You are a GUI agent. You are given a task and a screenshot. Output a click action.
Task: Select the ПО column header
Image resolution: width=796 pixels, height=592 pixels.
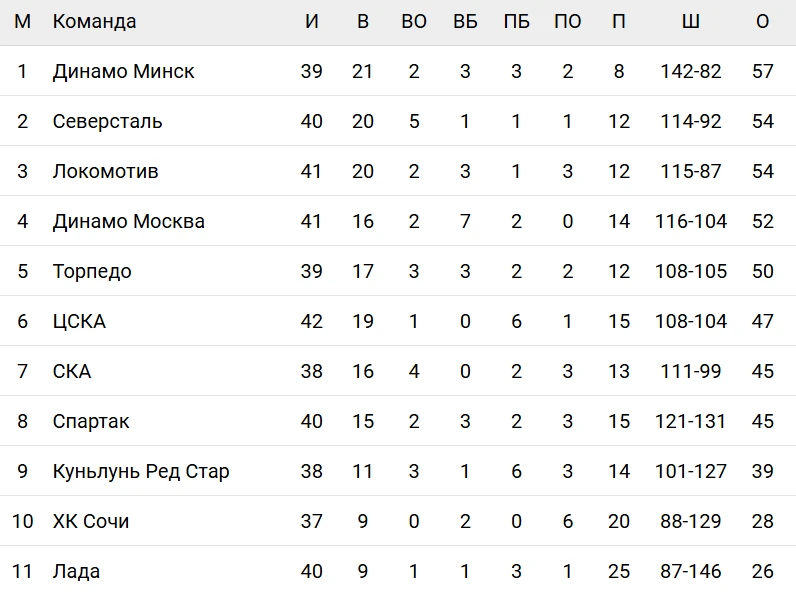tap(567, 22)
